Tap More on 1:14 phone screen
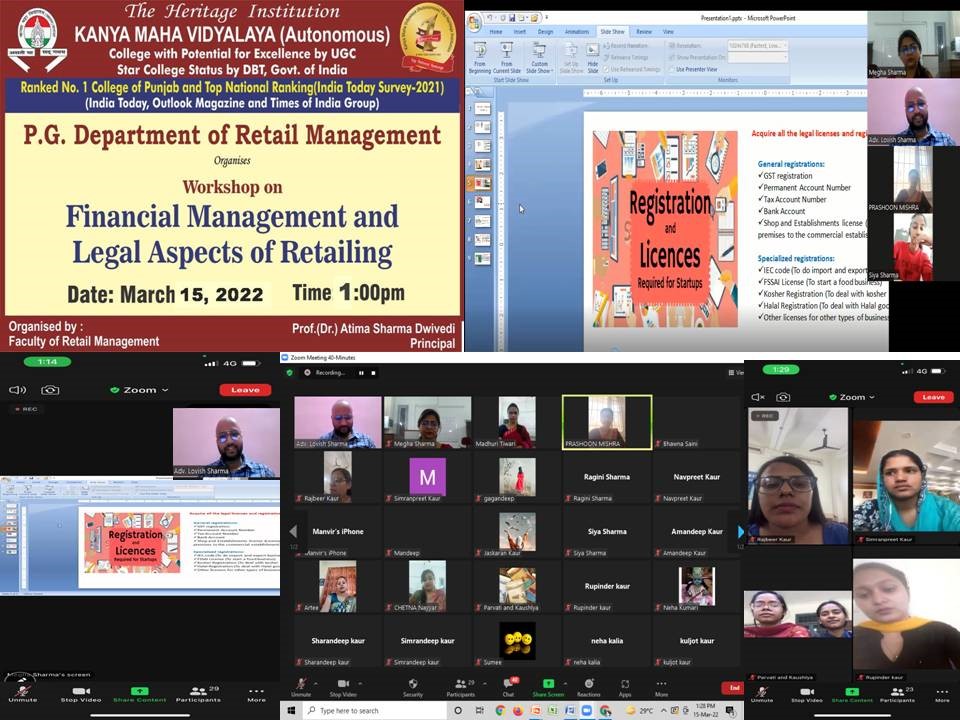This screenshot has width=960, height=720. tap(257, 694)
